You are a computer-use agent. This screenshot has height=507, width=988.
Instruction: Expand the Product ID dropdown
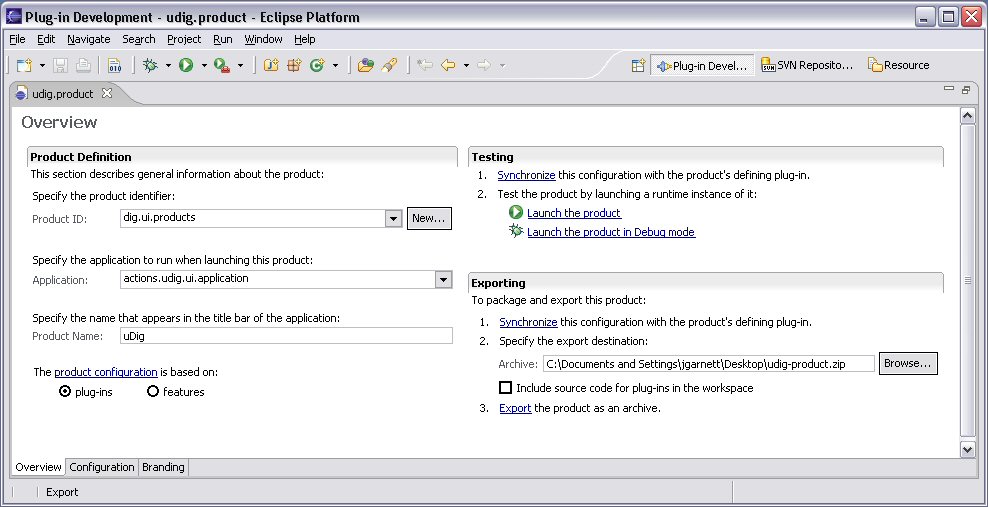tap(393, 218)
